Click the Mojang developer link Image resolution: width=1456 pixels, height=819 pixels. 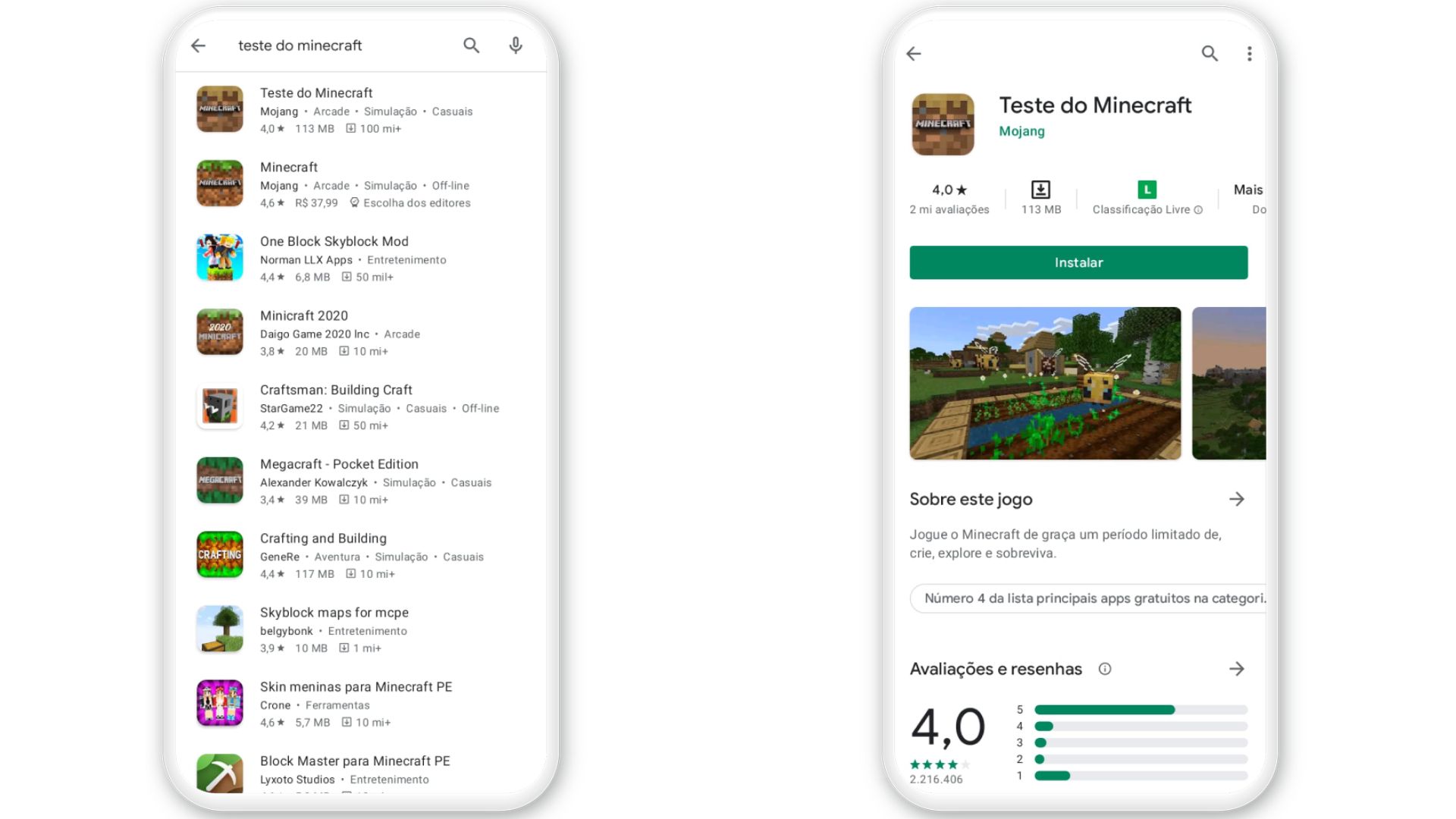tap(1023, 131)
